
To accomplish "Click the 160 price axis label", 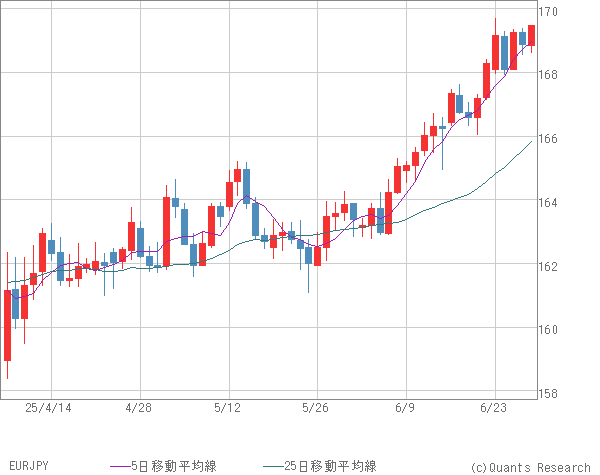I will [548, 329].
